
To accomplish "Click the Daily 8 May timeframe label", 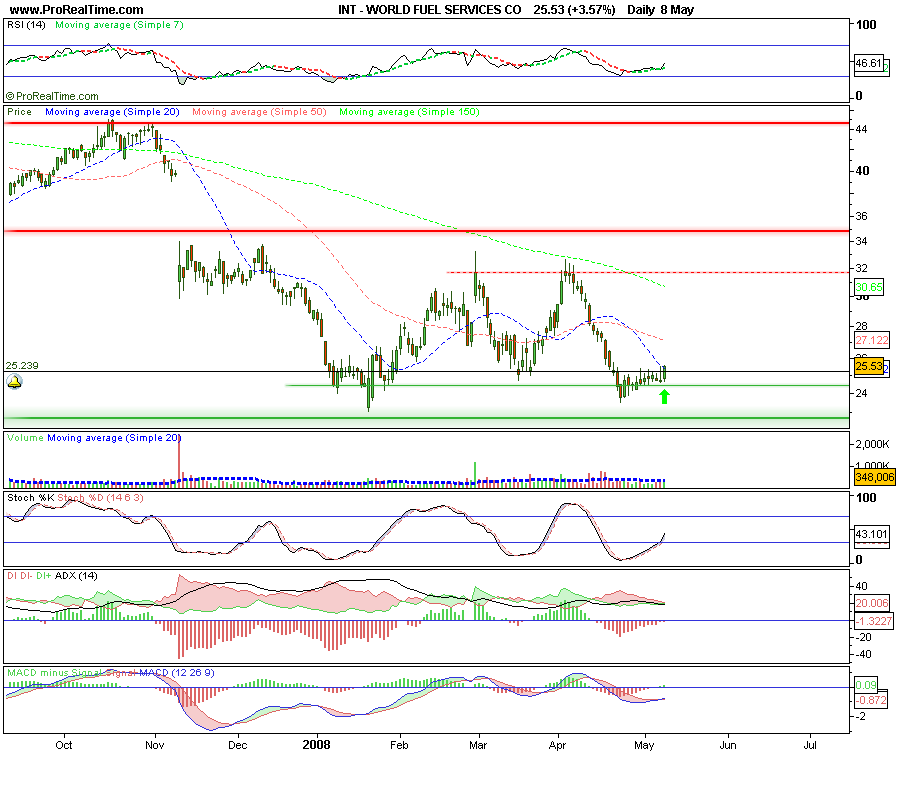I will click(x=661, y=10).
